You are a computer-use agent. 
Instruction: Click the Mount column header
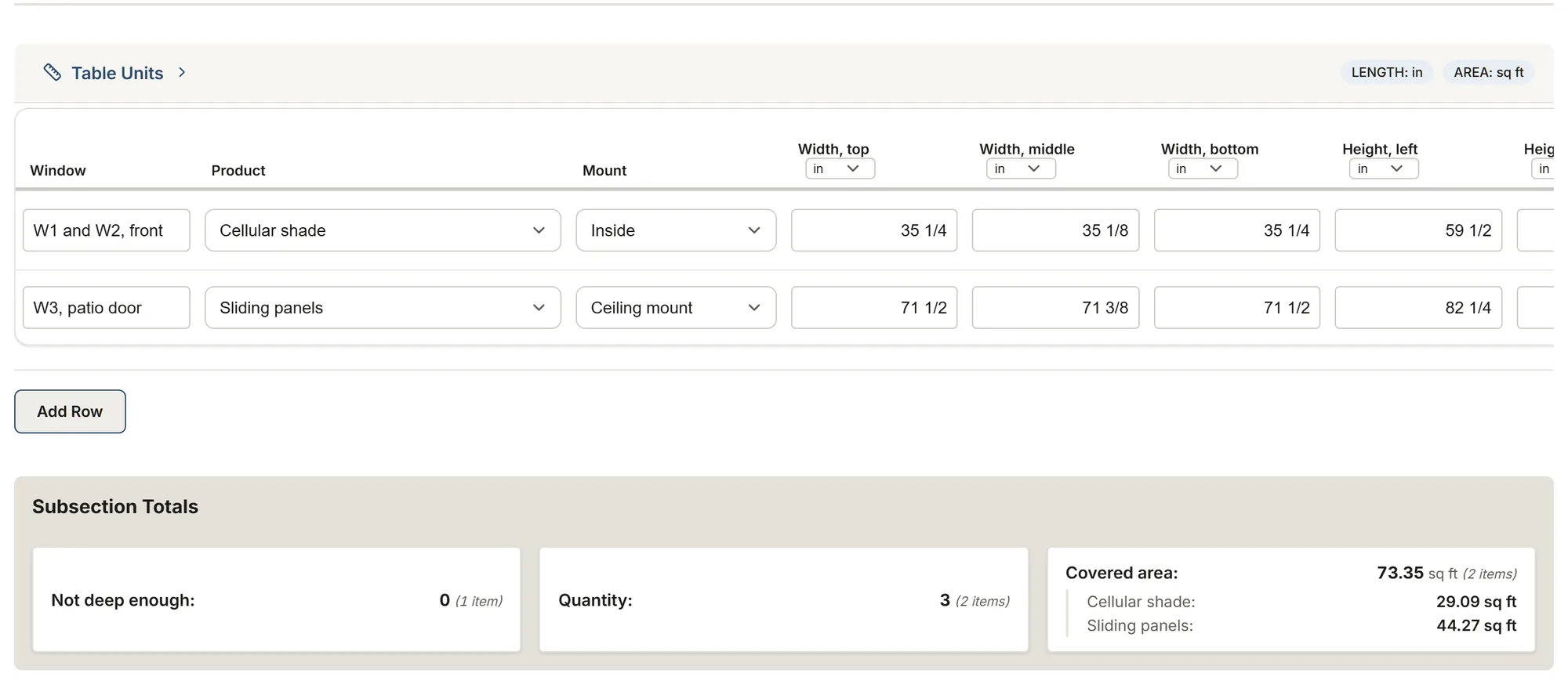click(604, 170)
